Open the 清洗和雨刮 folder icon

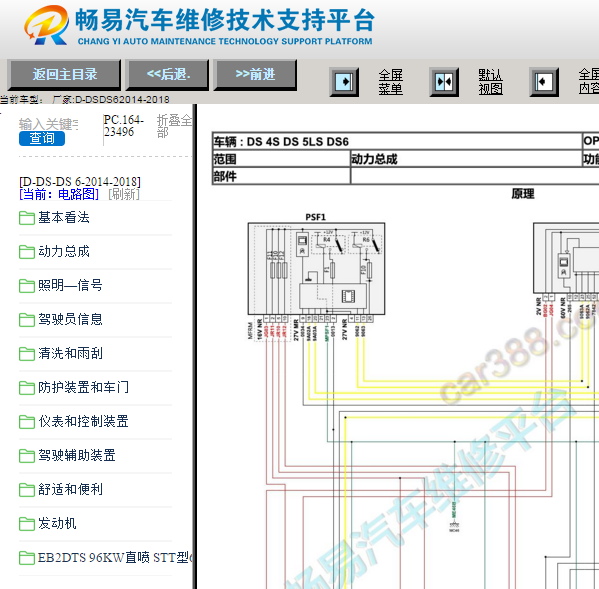pyautogui.click(x=27, y=354)
